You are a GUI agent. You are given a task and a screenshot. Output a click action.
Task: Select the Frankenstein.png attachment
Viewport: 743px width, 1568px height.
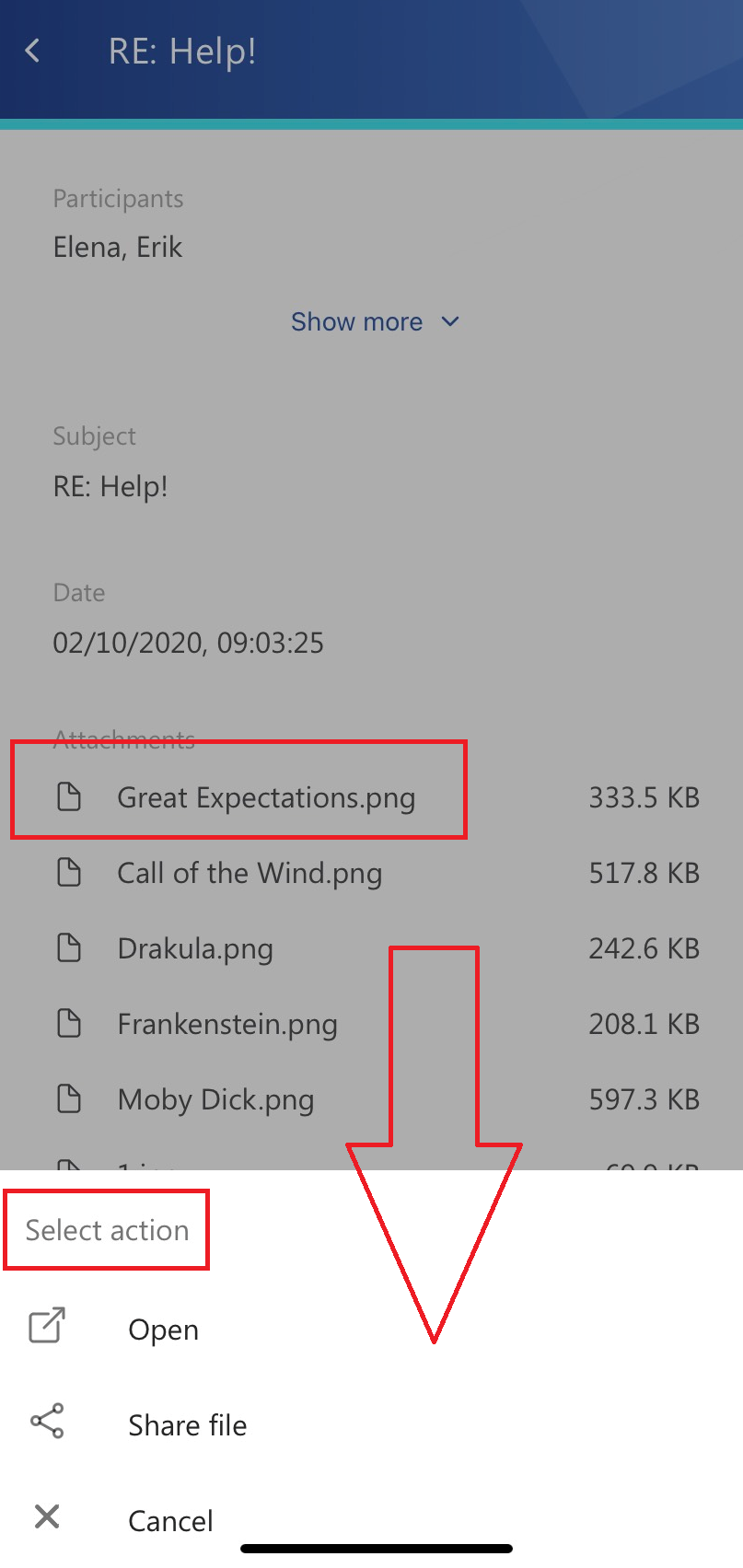(x=371, y=1024)
